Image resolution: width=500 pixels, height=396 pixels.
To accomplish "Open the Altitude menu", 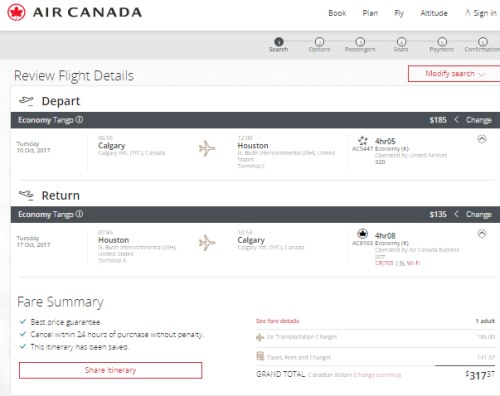I will (x=434, y=13).
